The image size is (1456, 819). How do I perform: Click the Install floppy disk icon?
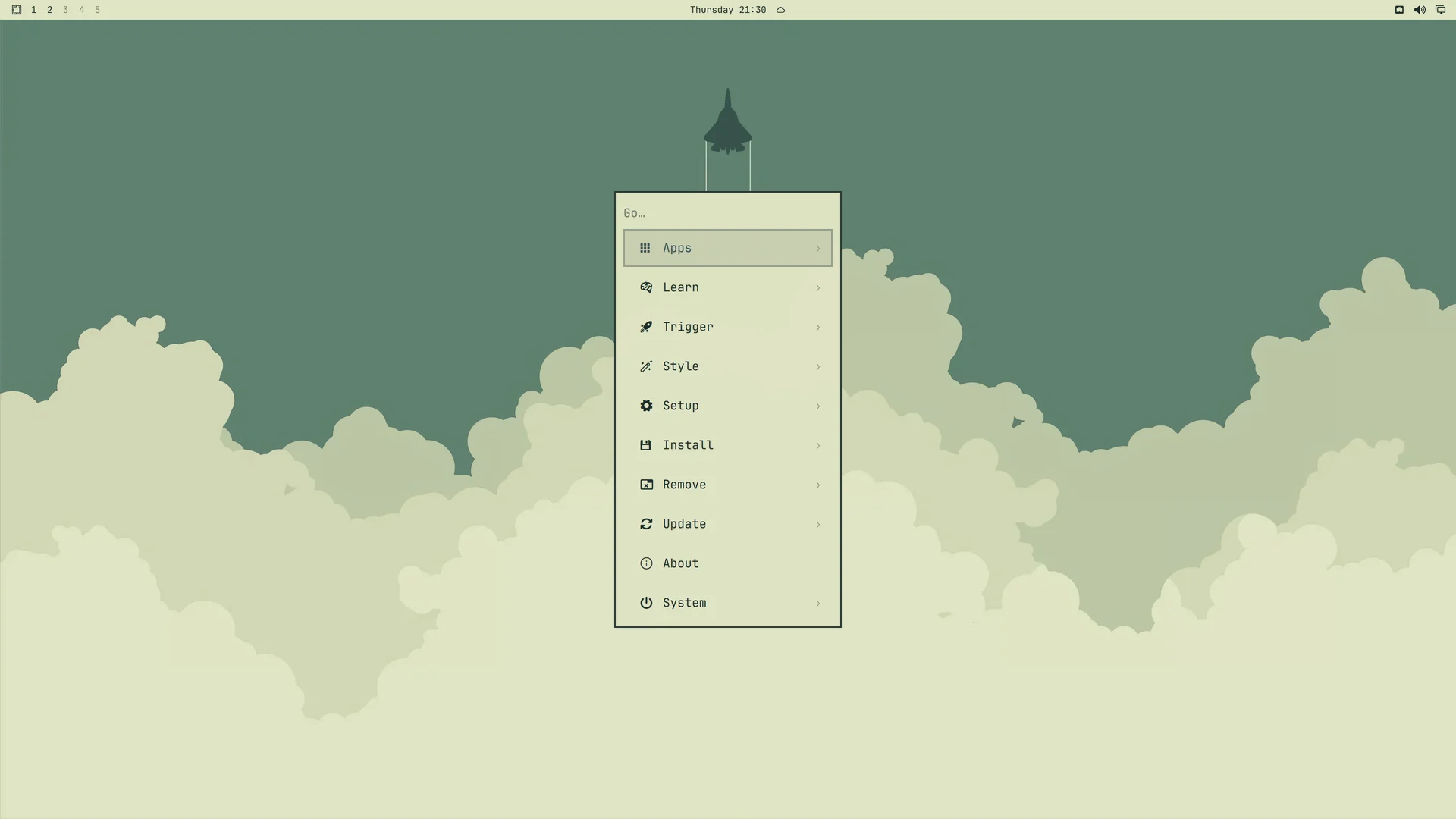645,445
